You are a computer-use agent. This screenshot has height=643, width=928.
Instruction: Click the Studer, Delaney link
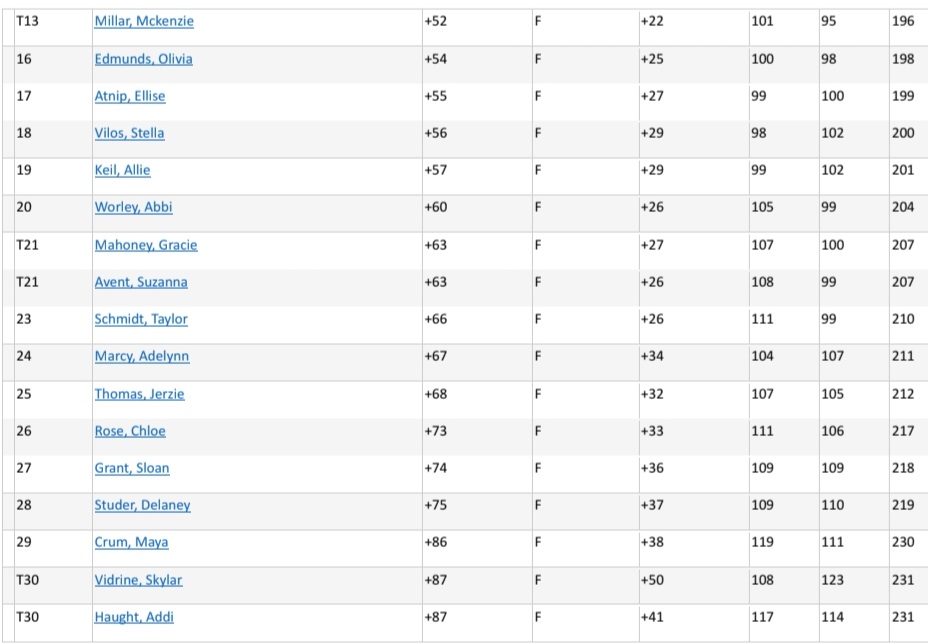coord(142,505)
